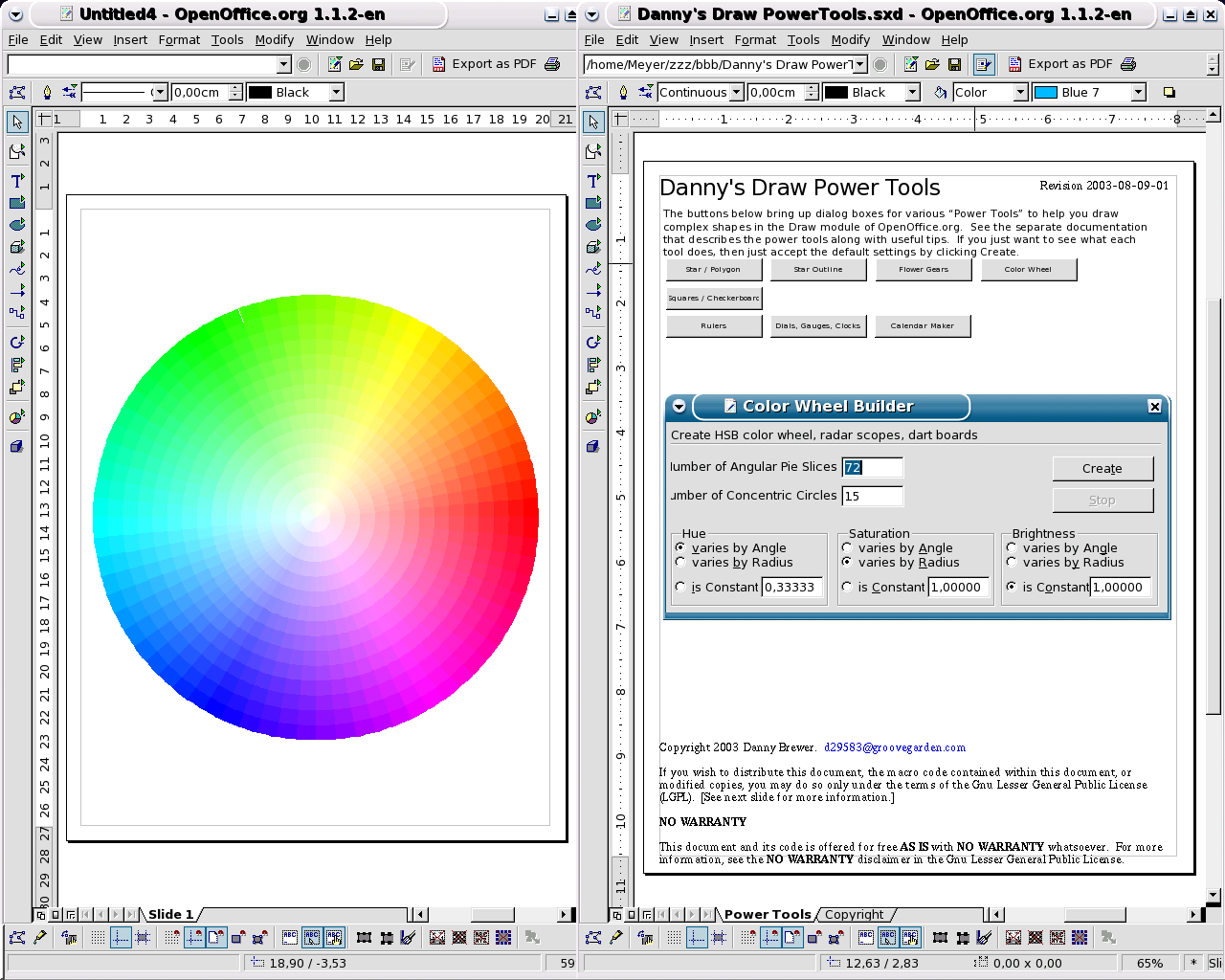Switch to the Copyright slide tab

(854, 914)
